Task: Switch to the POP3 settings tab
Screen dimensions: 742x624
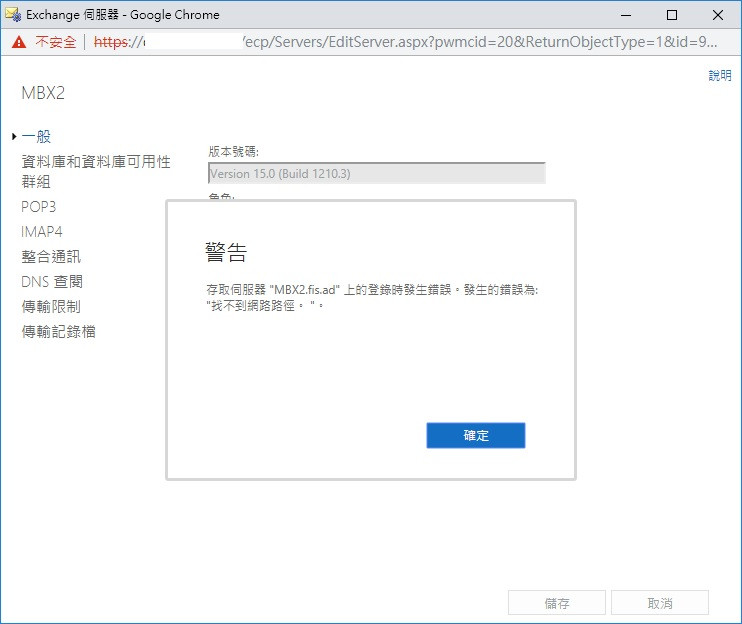Action: [38, 207]
